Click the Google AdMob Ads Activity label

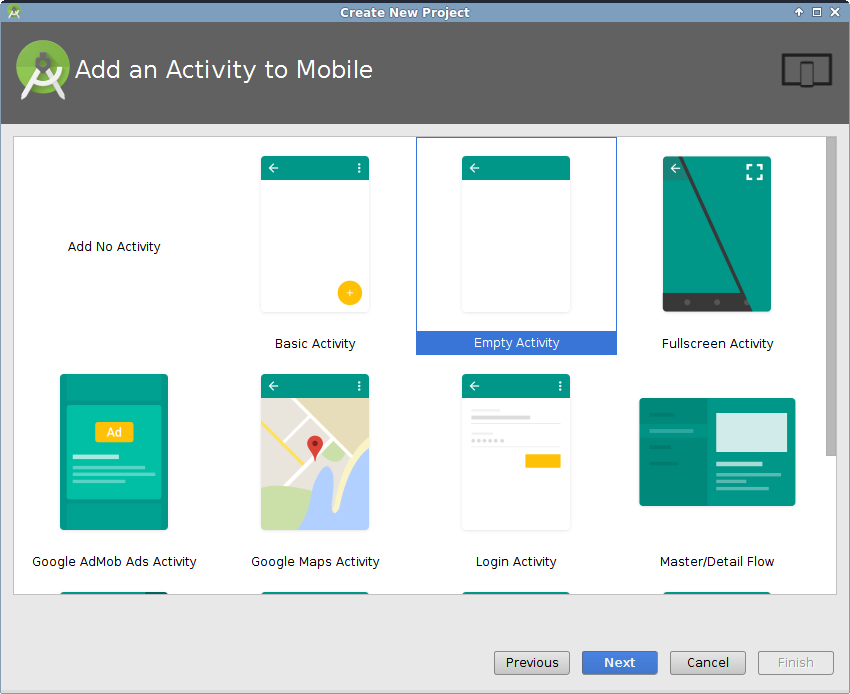tap(114, 562)
